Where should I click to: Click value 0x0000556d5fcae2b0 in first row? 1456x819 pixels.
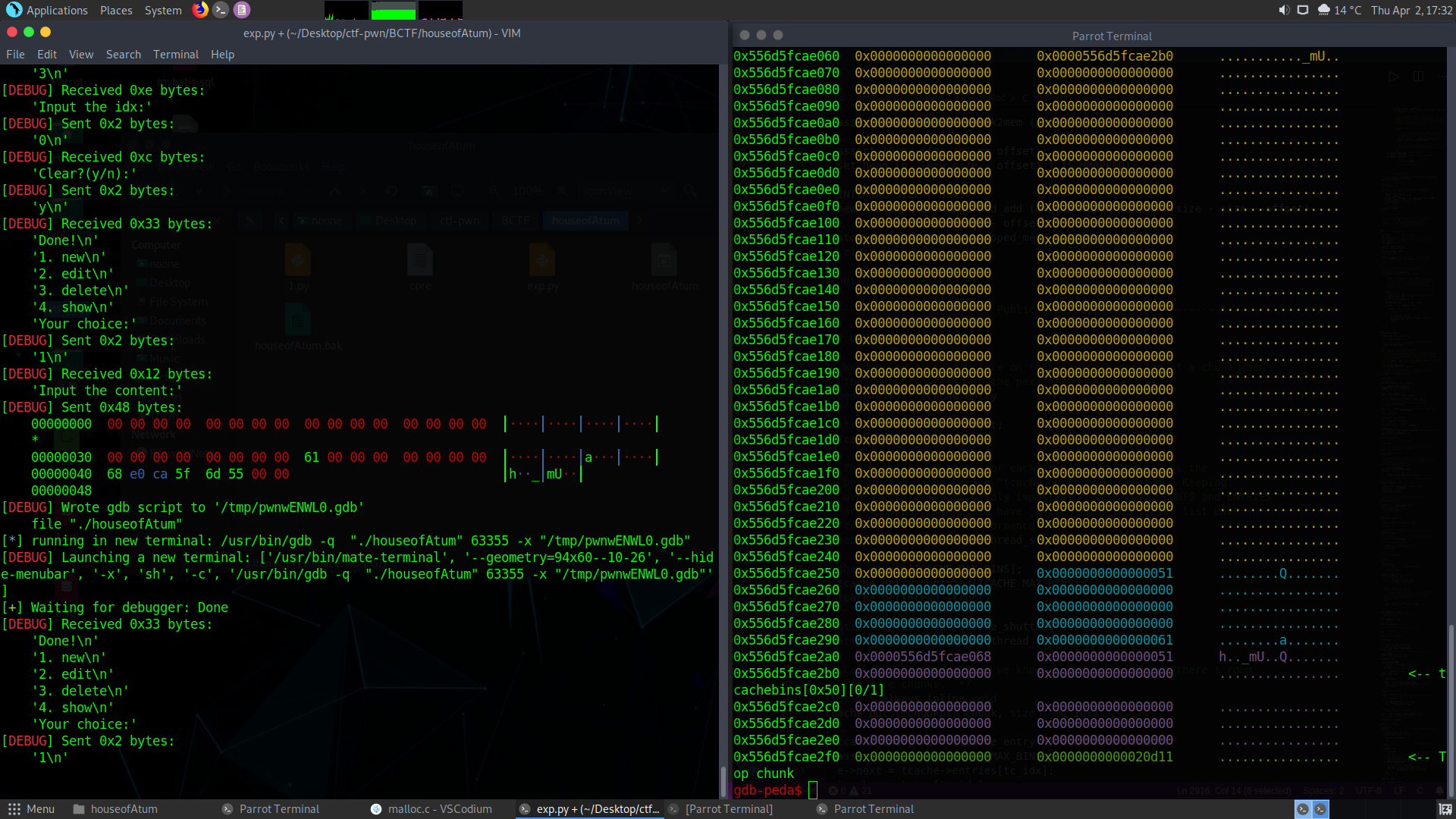click(x=1105, y=56)
